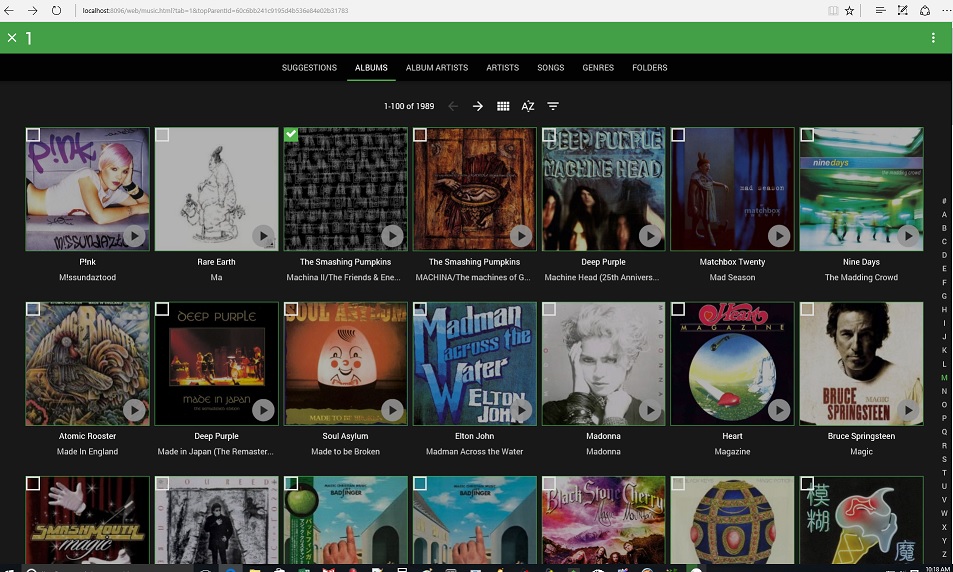Play Smashing Pumpkins Machina II album
The image size is (953, 572).
(392, 236)
